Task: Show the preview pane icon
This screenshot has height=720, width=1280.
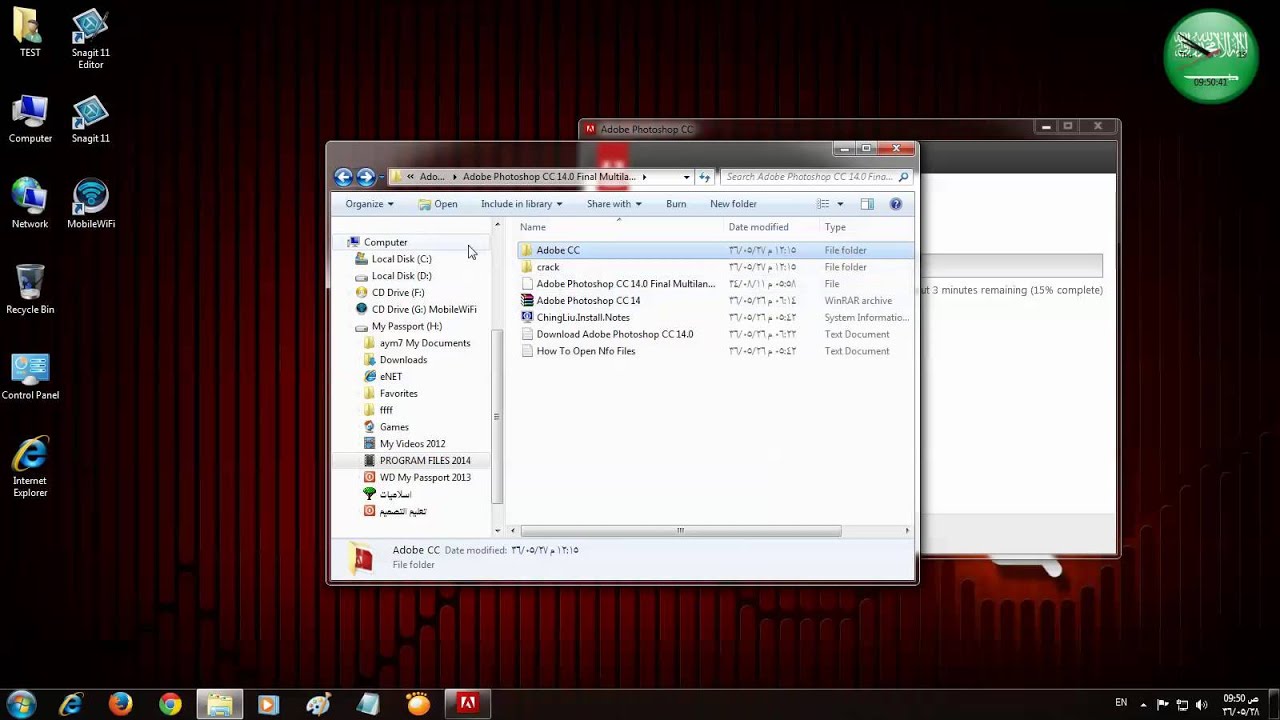Action: point(867,204)
